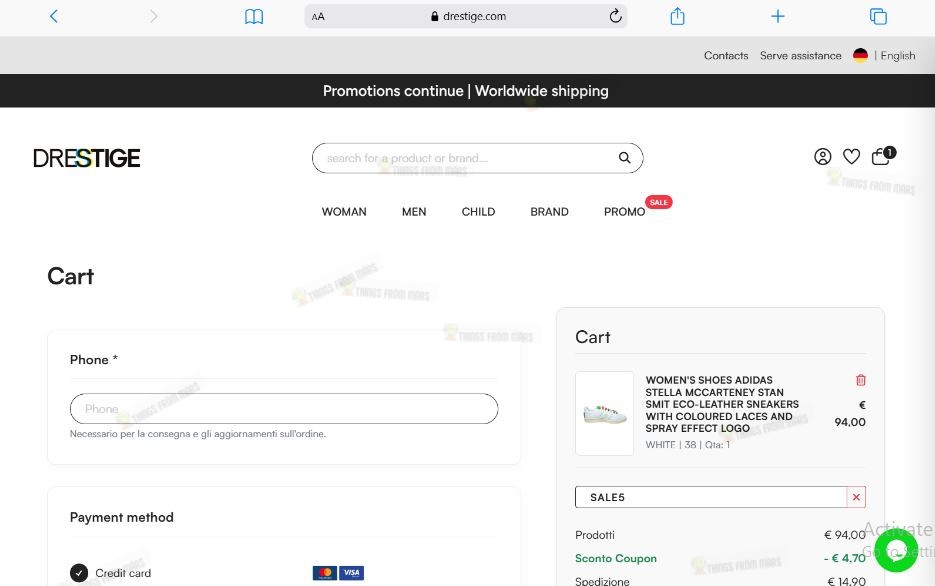Select the Credit card payment radio
This screenshot has height=586, width=935.
[x=79, y=573]
